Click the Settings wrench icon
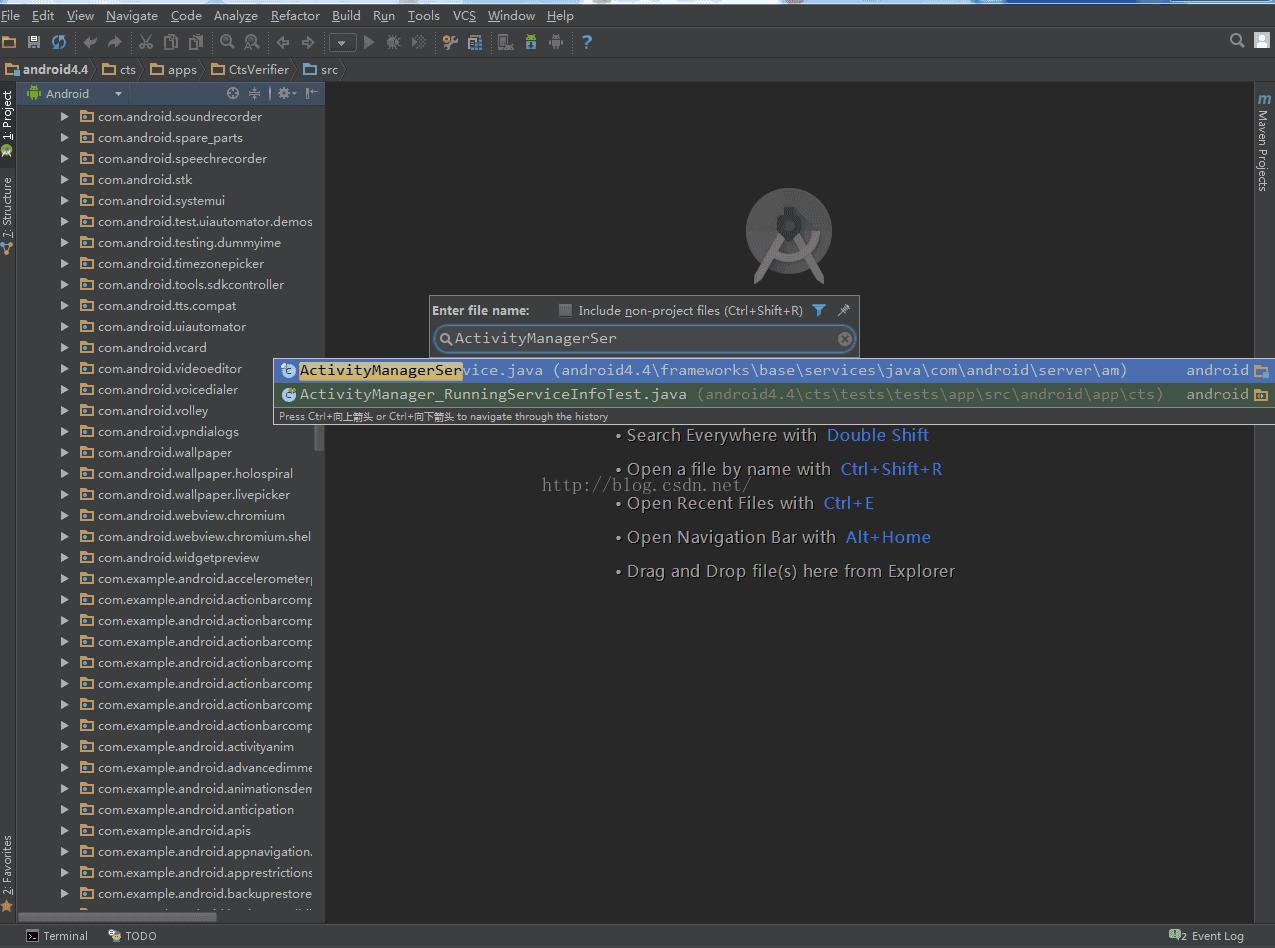1275x948 pixels. [x=450, y=42]
